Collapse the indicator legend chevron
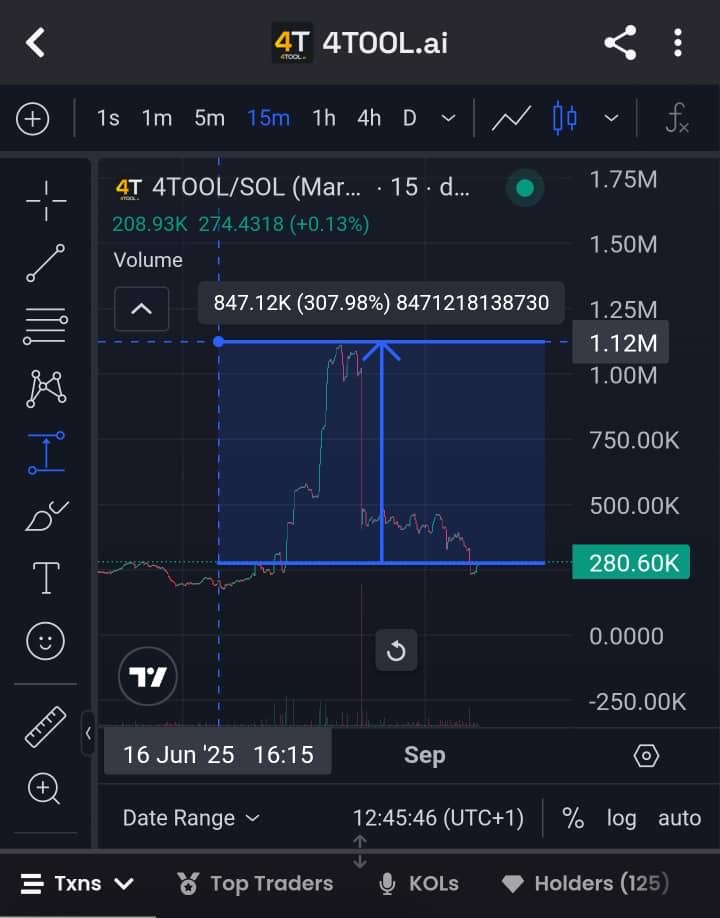Screen dimensions: 720x918 142,309
